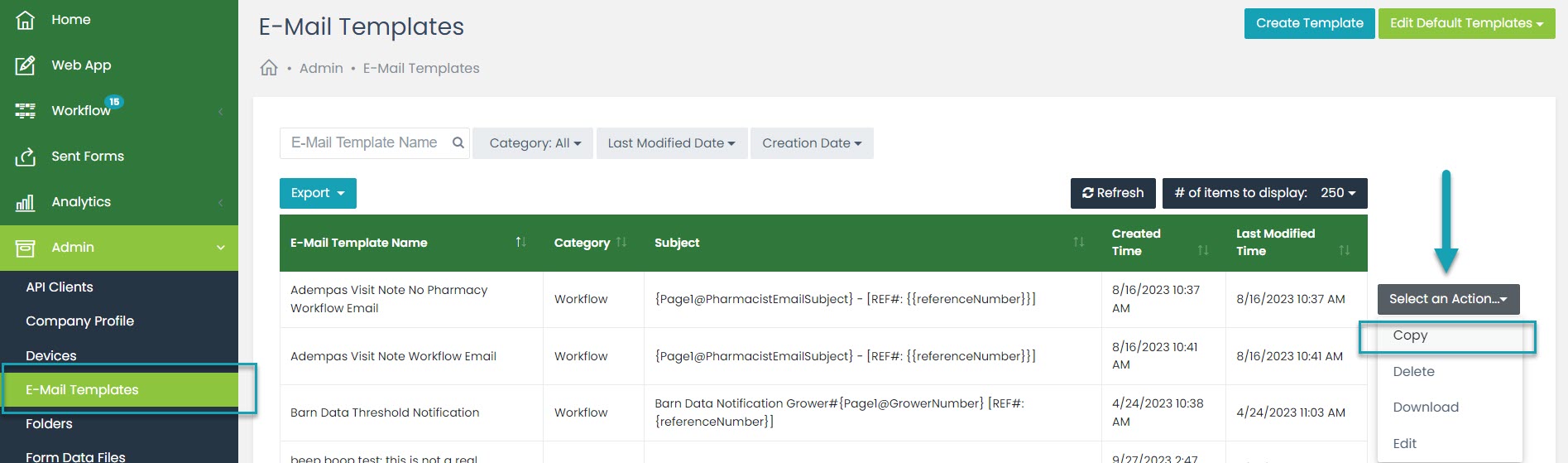Collapse the Admin sidebar section

[x=220, y=248]
